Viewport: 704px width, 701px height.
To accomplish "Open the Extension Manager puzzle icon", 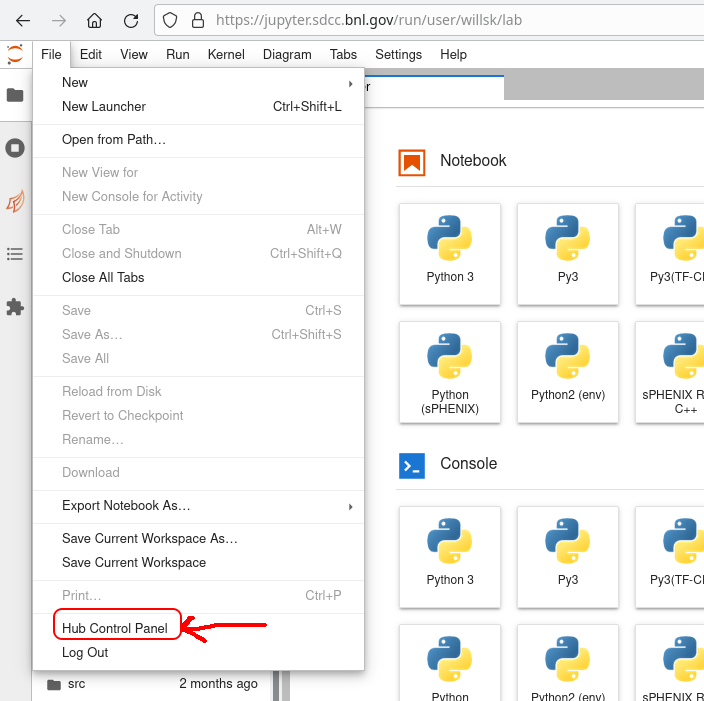I will [15, 307].
